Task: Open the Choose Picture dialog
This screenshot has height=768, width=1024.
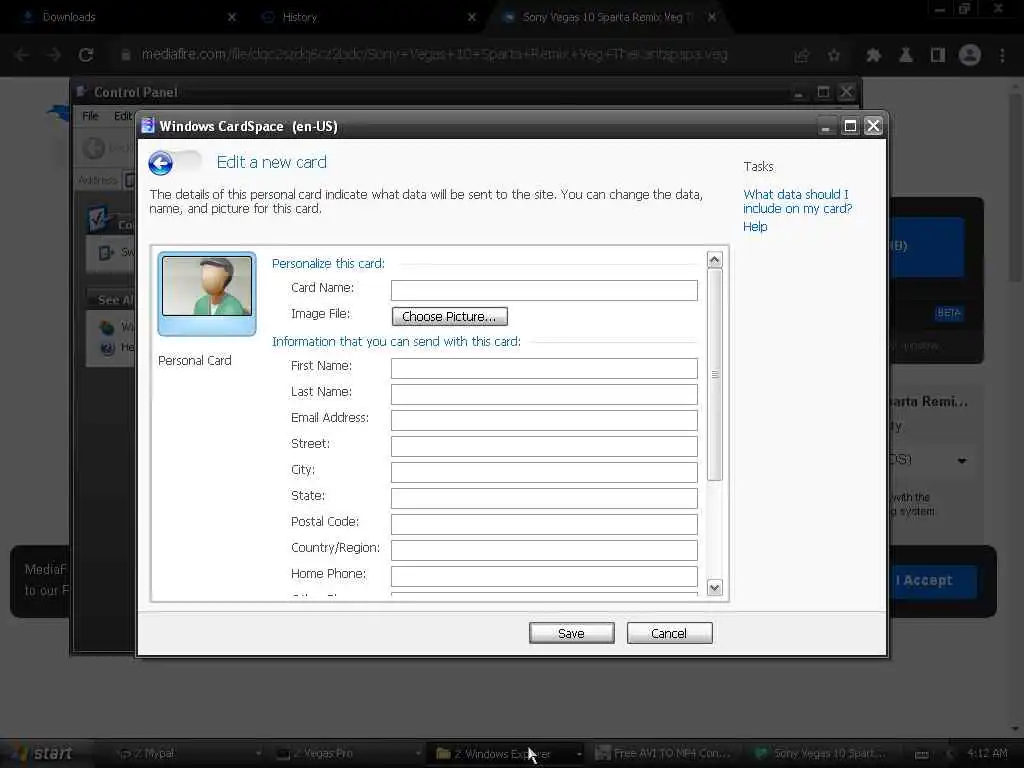Action: (449, 316)
